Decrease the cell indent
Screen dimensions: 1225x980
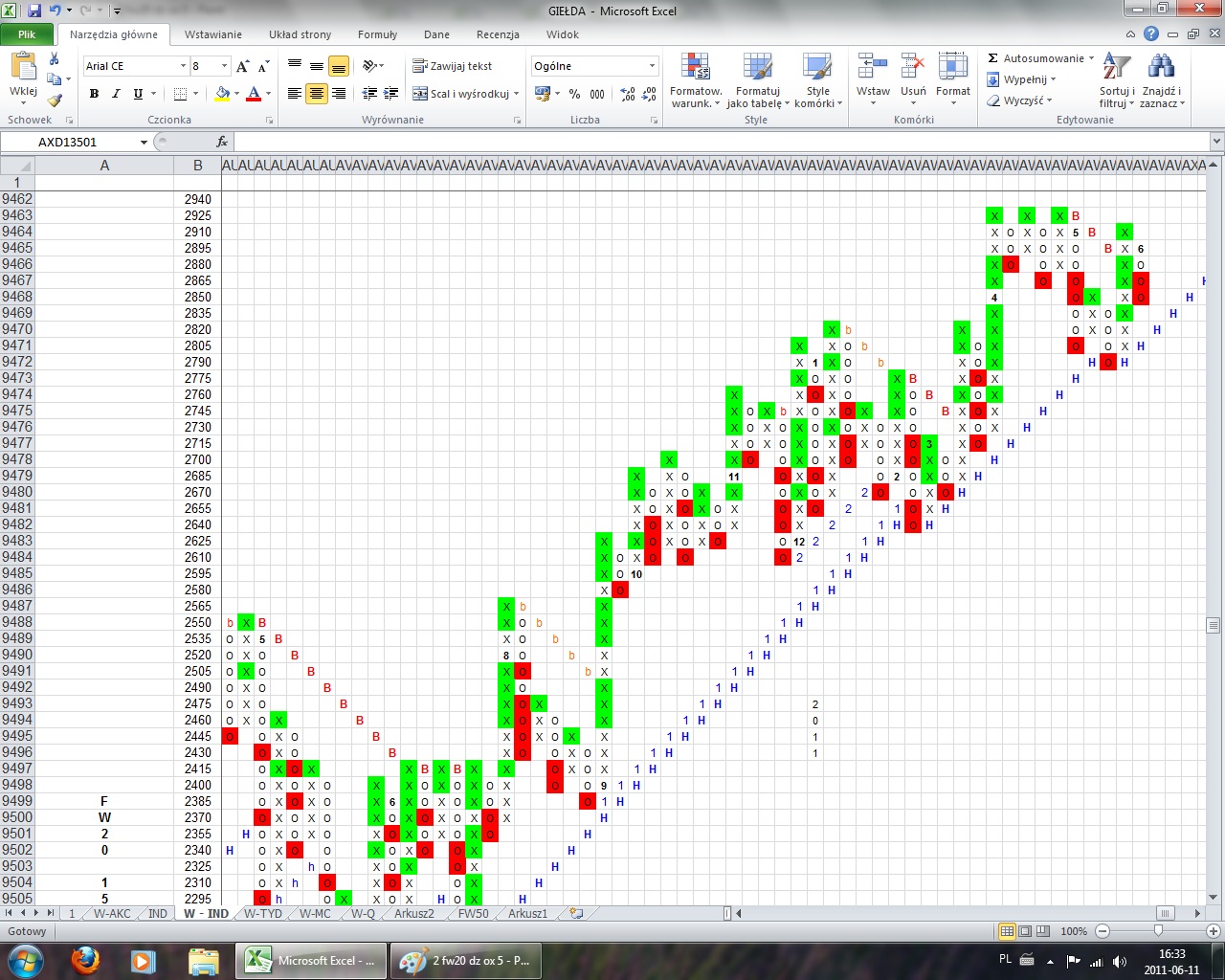(x=369, y=94)
